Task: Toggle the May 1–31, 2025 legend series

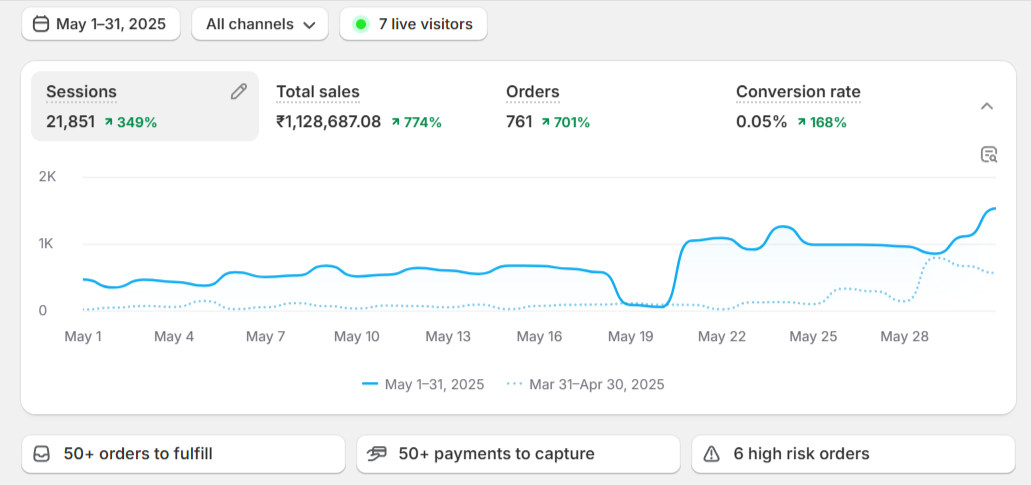Action: [x=423, y=384]
